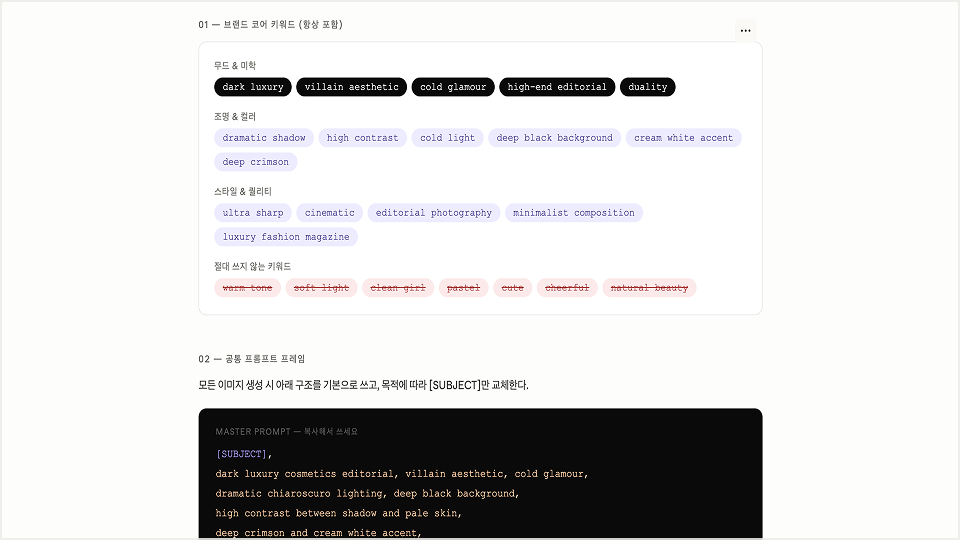Viewport: 960px width, 540px height.
Task: Select the 'duality' keyword tag
Action: [648, 87]
